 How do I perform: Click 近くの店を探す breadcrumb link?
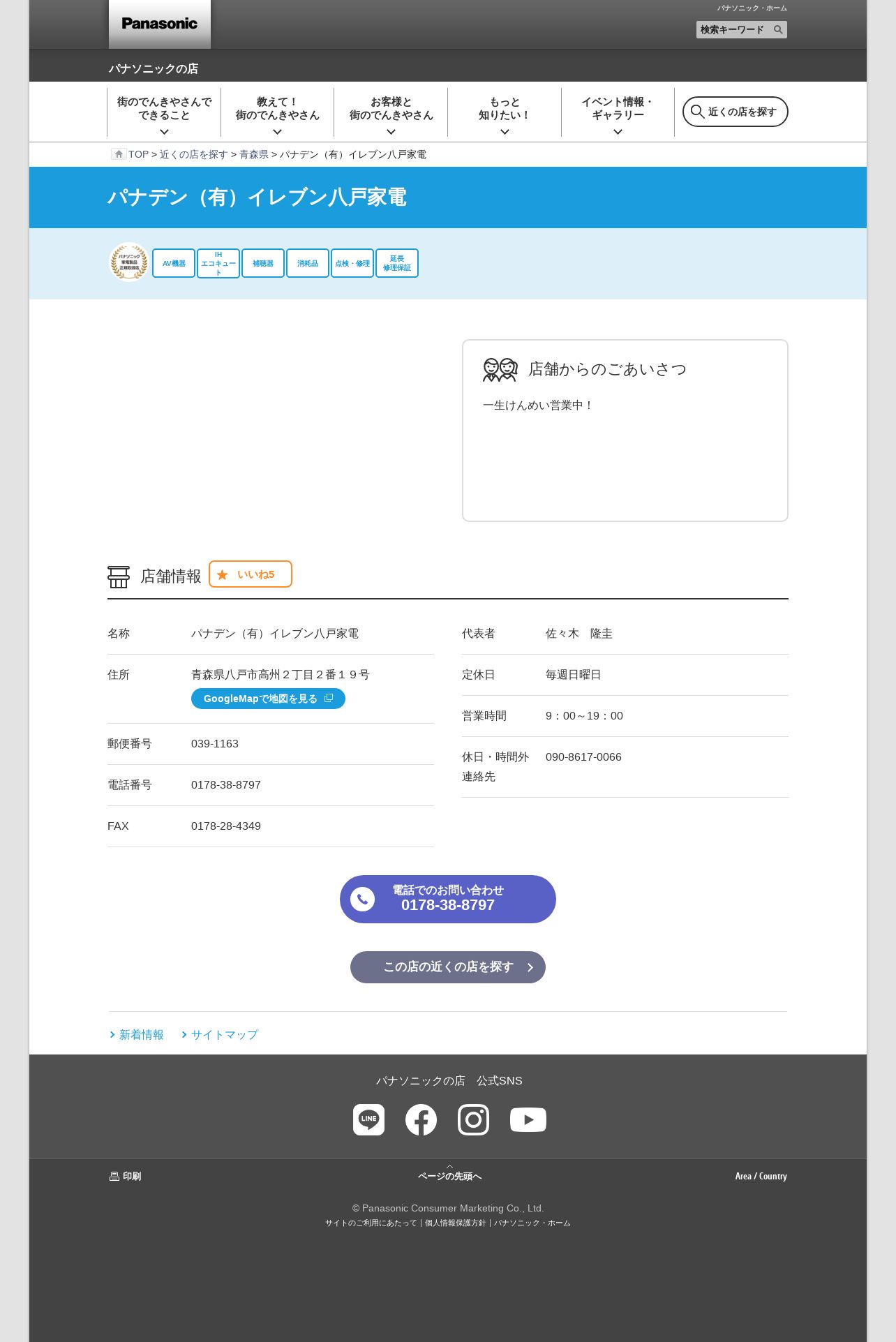(194, 154)
